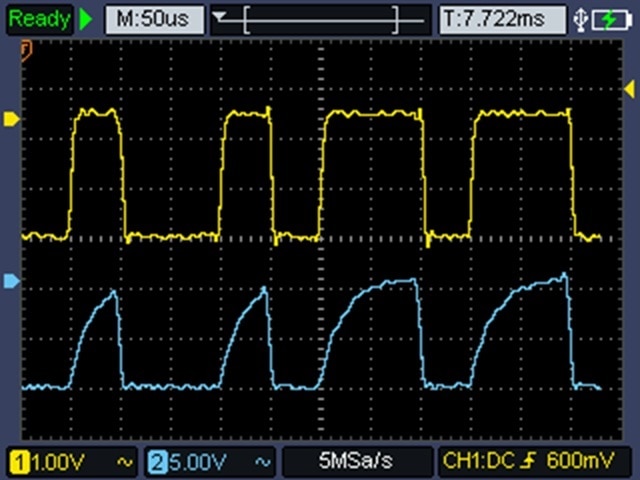The height and width of the screenshot is (480, 640).
Task: Click the green run arrow icon
Action: (x=86, y=19)
